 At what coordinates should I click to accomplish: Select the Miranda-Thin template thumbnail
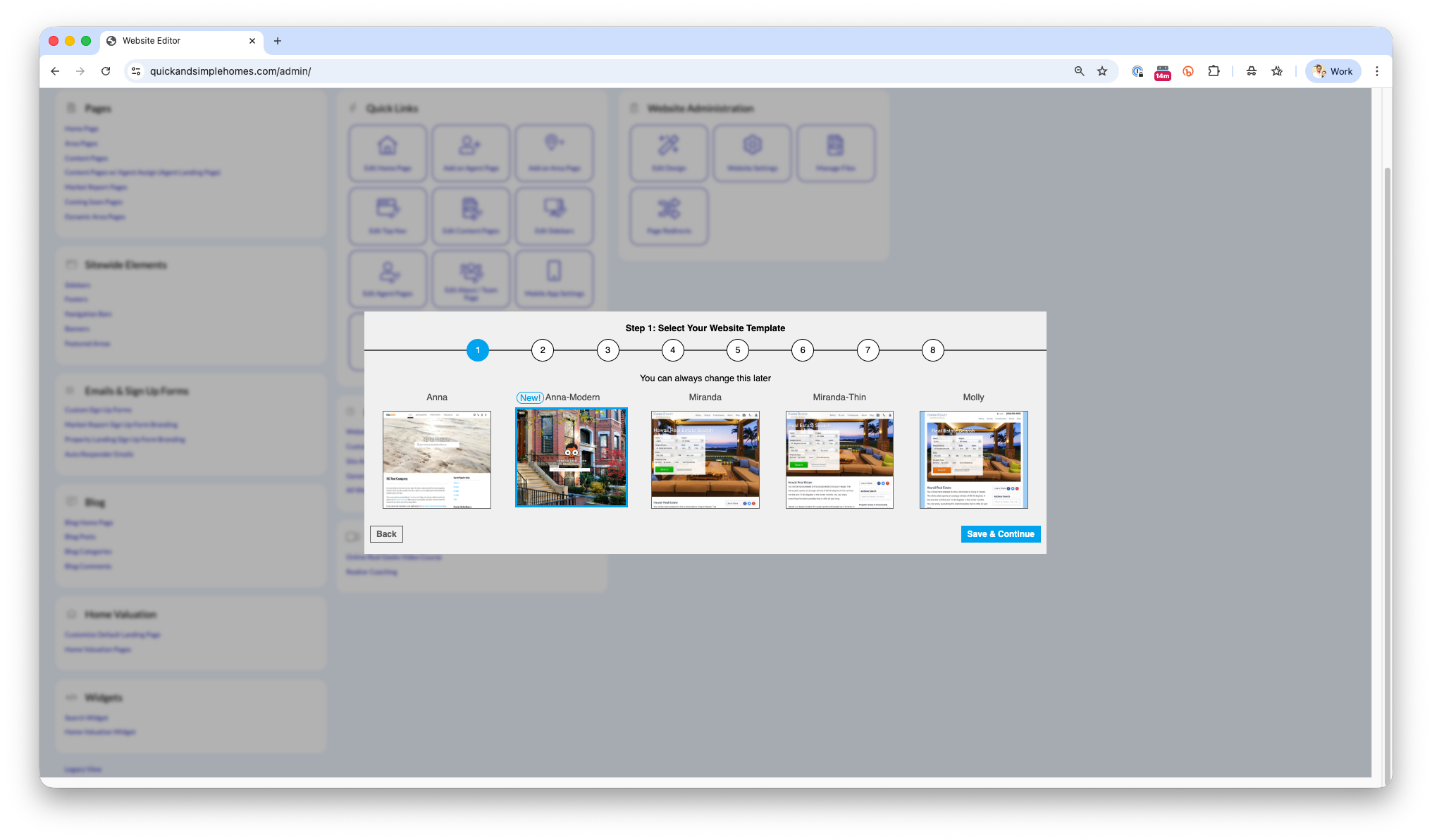(x=839, y=459)
